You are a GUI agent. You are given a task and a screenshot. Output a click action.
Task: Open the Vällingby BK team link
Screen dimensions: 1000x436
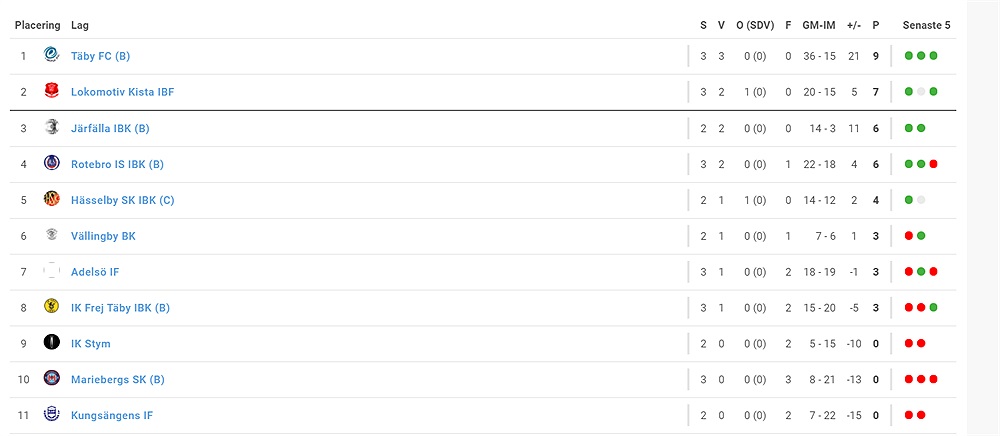tap(103, 236)
